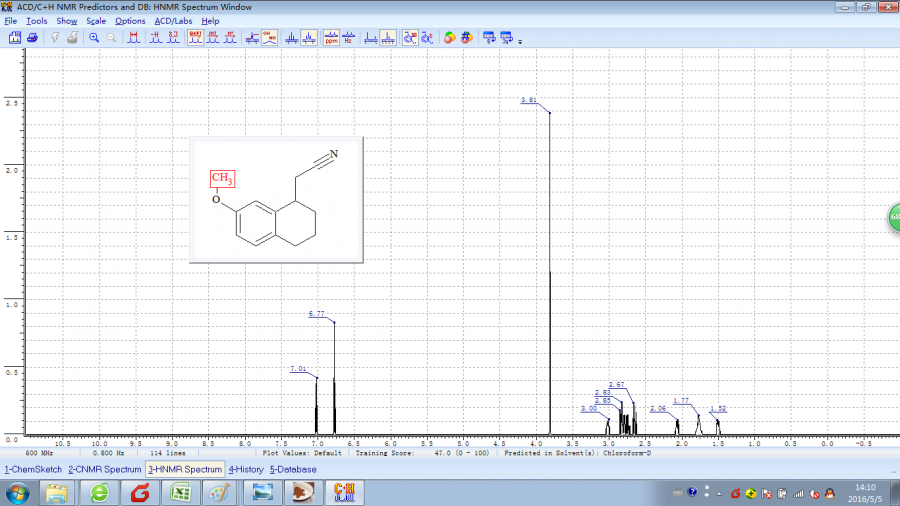Screen dimensions: 900x506
Task: Click the green 68 side badge
Action: click(x=894, y=217)
